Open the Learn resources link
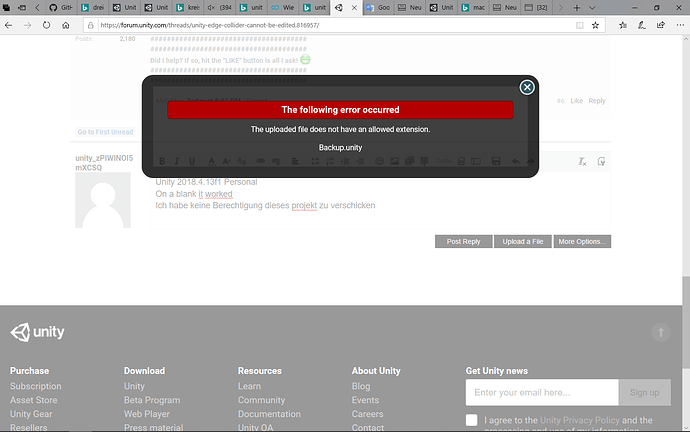This screenshot has width=690, height=432. point(249,386)
